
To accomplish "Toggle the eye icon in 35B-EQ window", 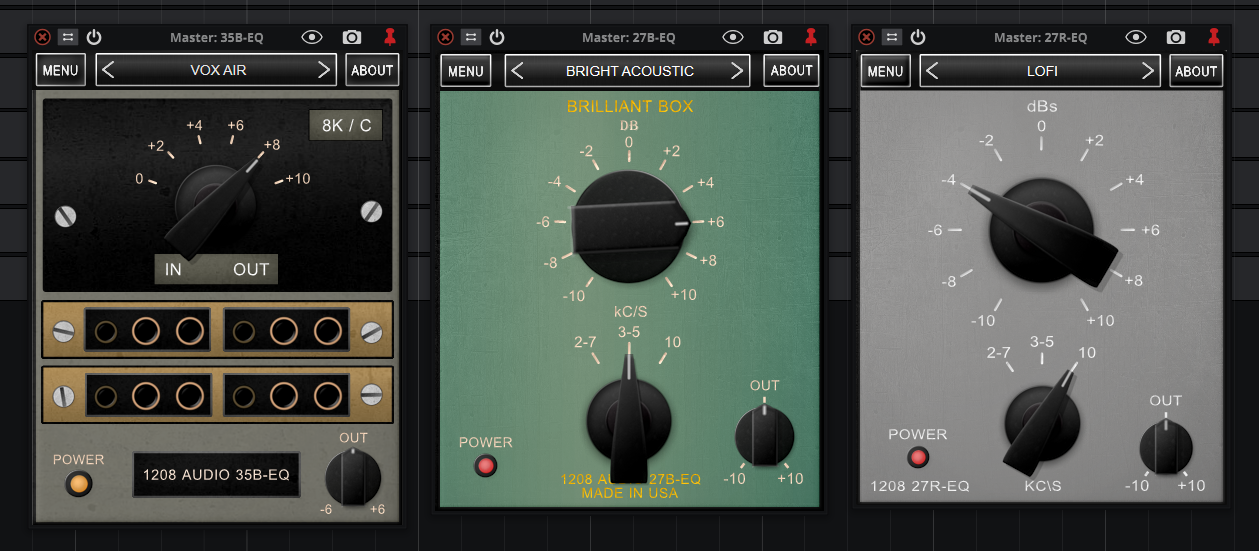I will click(312, 37).
